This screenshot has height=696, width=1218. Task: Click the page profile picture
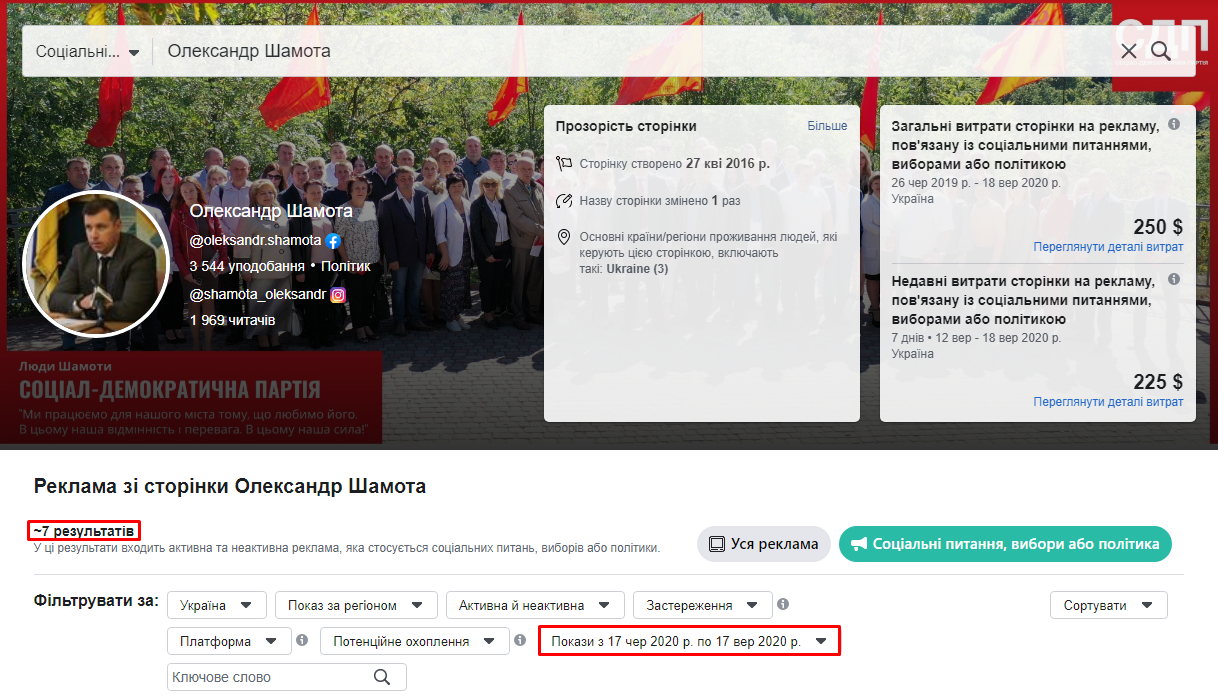(98, 265)
